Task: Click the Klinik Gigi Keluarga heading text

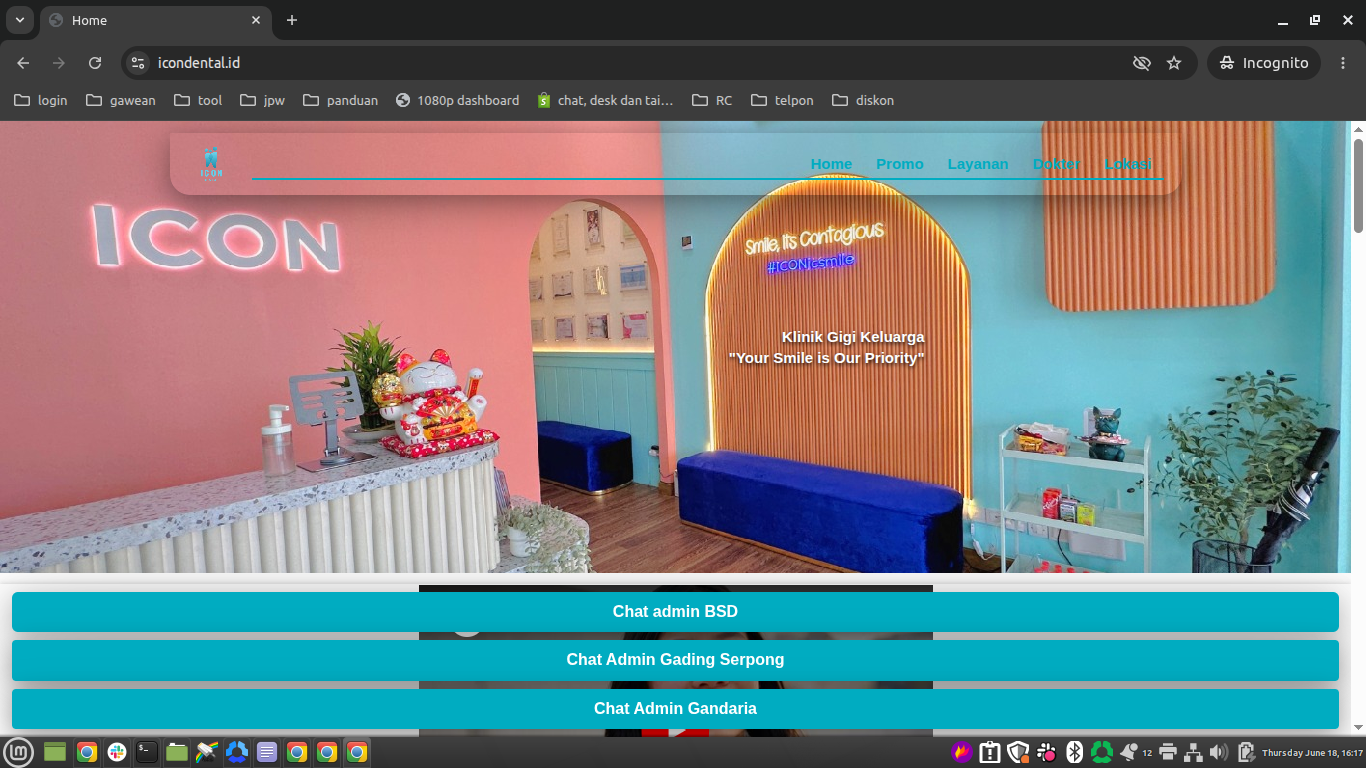Action: tap(853, 337)
